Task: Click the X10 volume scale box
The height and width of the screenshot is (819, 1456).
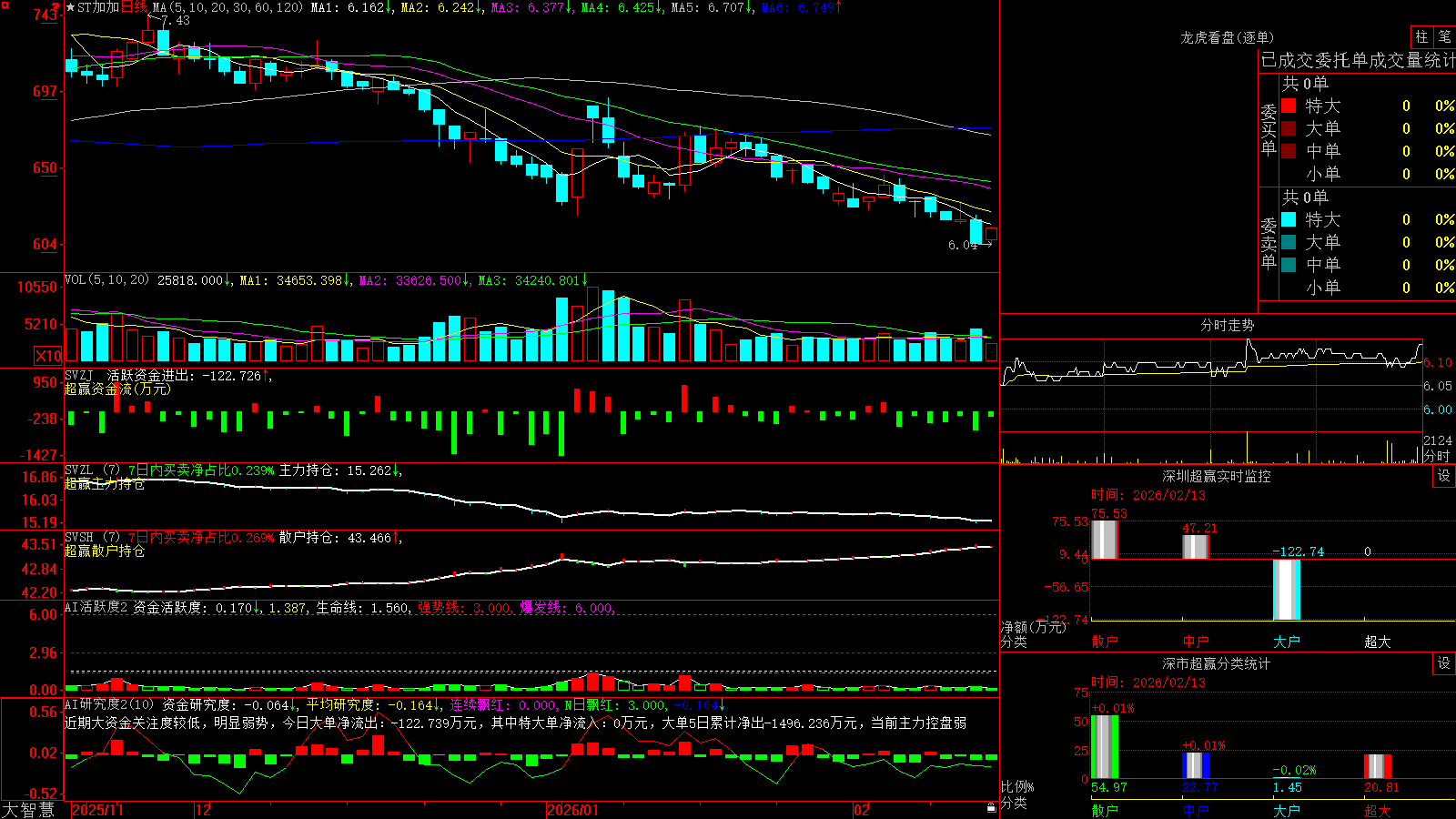Action: (x=48, y=356)
